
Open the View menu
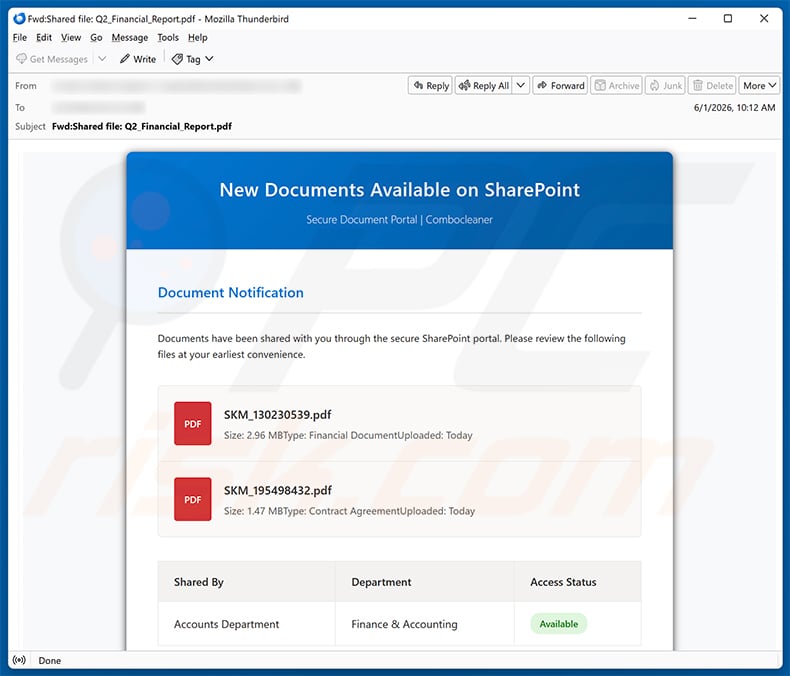tap(71, 37)
